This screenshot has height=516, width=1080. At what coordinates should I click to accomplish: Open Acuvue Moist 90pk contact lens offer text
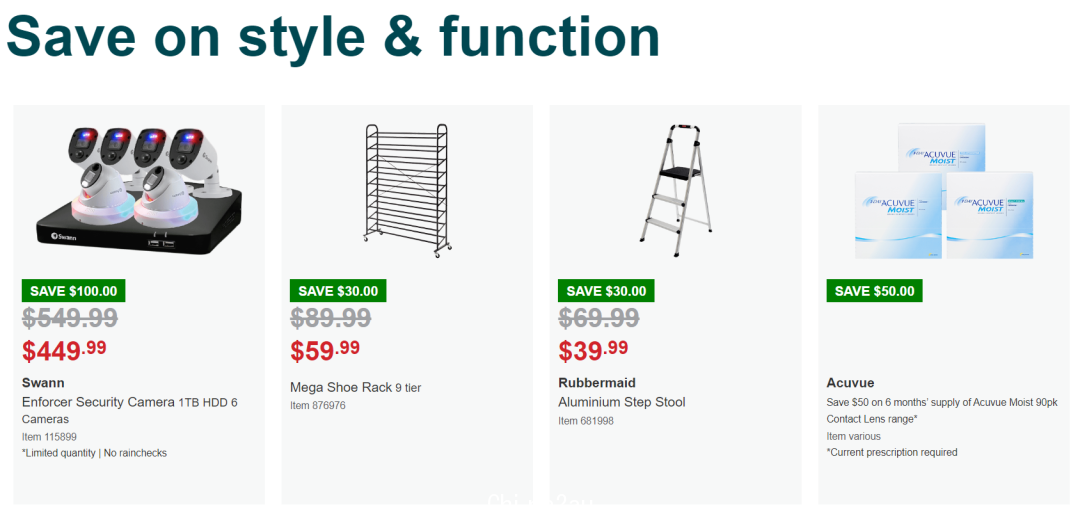click(942, 411)
